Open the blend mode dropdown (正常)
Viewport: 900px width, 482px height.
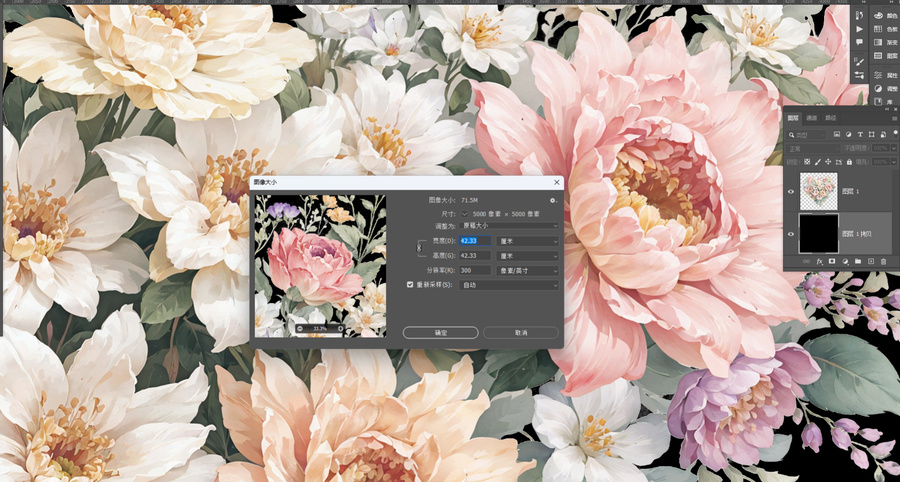click(x=813, y=148)
